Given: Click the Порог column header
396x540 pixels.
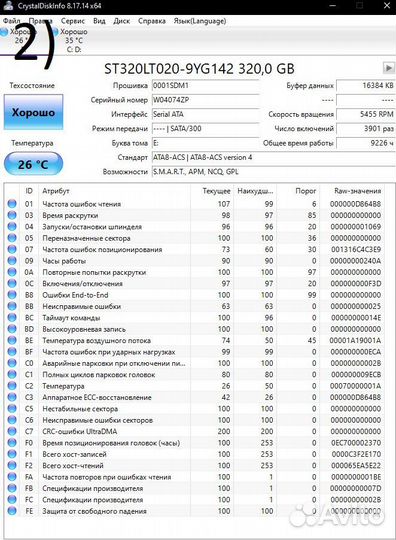Looking at the screenshot, I should pos(298,191).
